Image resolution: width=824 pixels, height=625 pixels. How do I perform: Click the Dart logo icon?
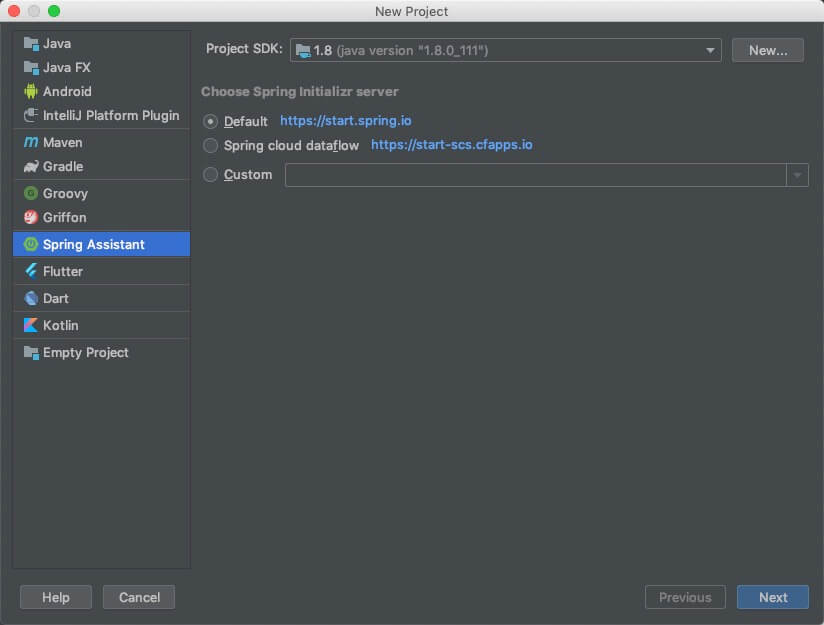[31, 298]
